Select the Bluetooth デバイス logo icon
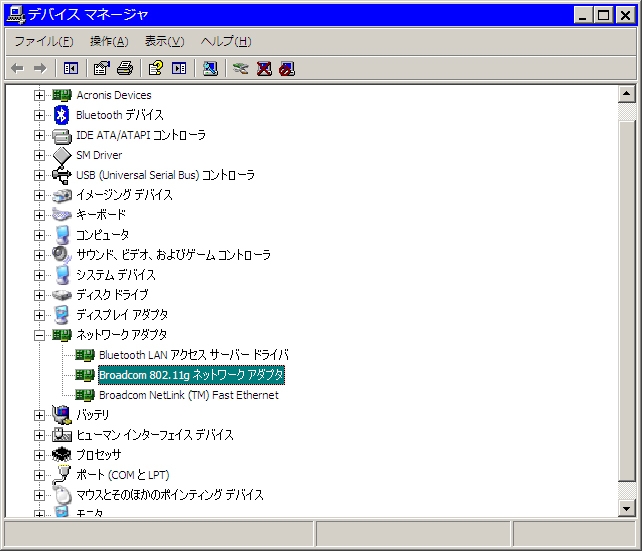This screenshot has height=551, width=642. [x=62, y=115]
